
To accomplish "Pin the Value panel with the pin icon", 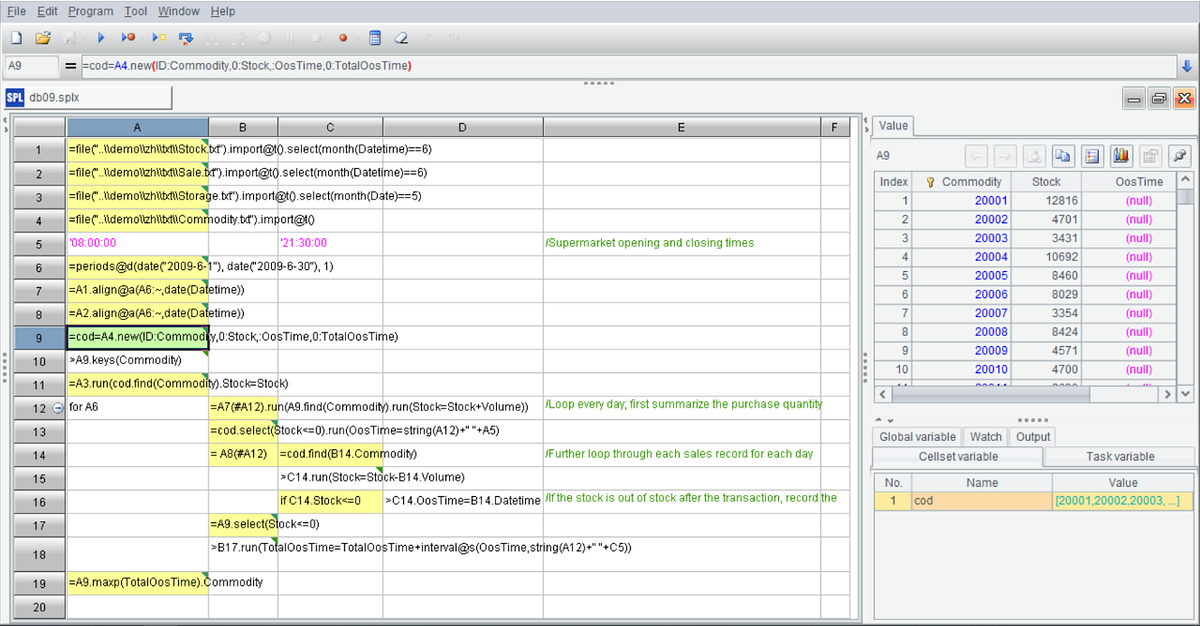I will point(1180,156).
